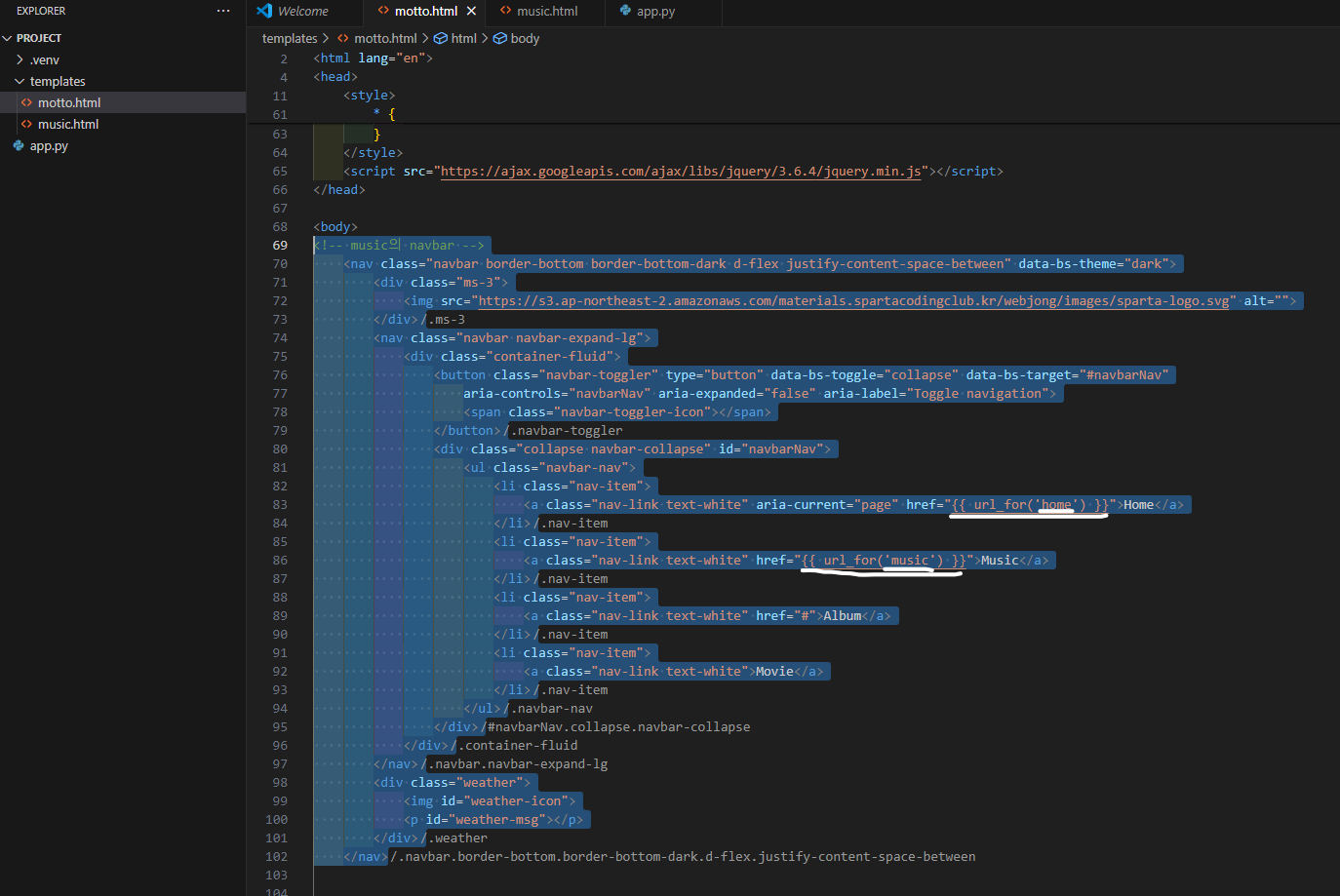Click the HTML icon beside music.html in Explorer
1340x896 pixels.
point(26,124)
